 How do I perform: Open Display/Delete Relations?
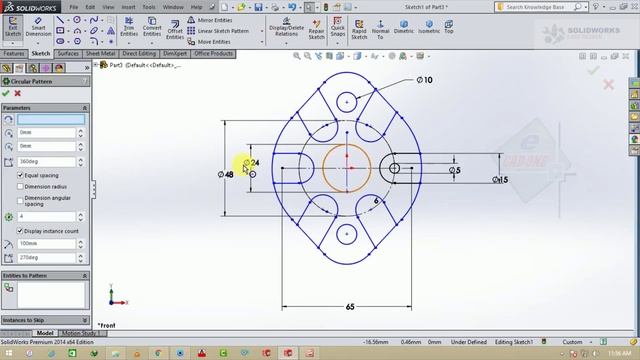286,27
